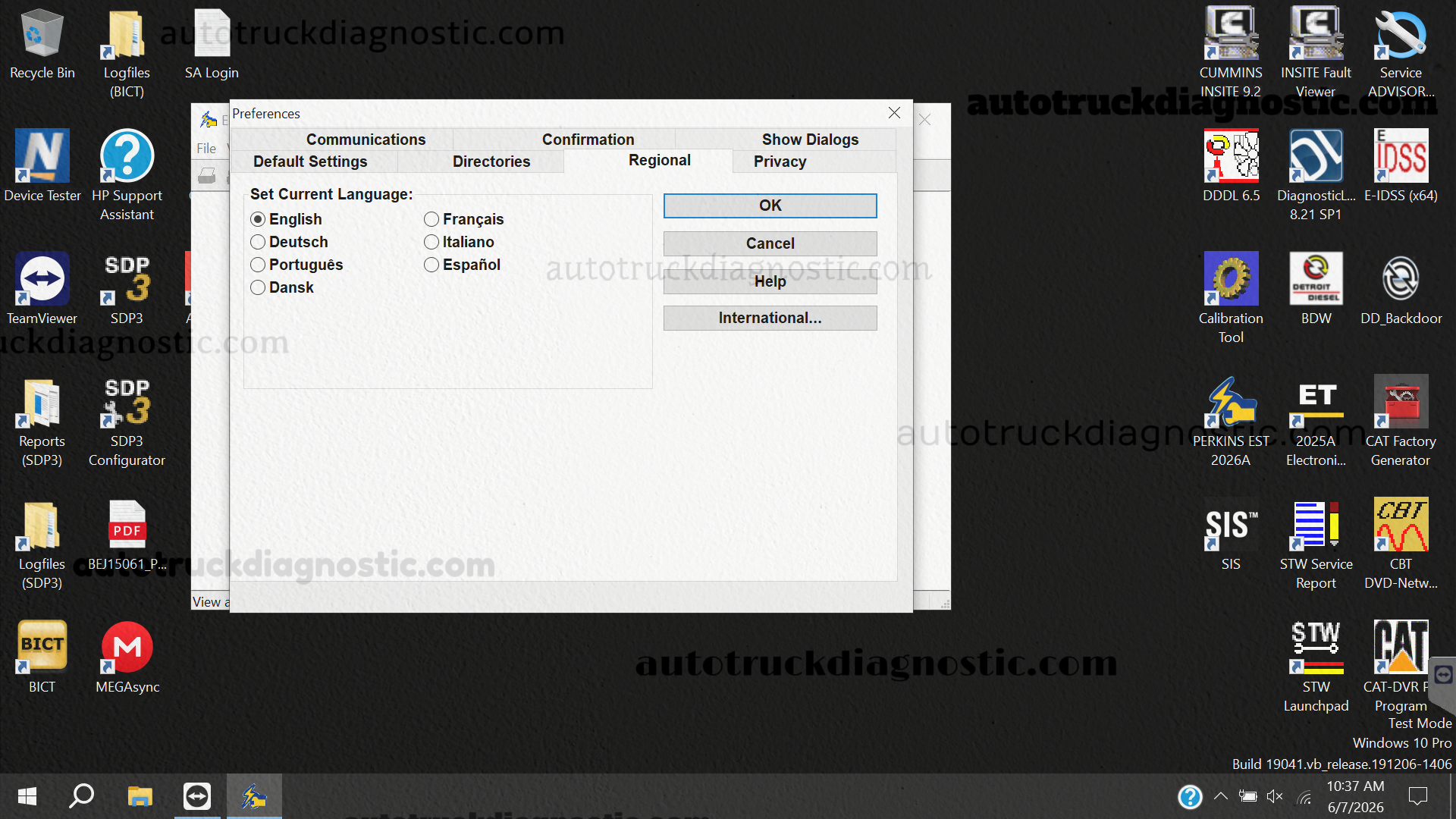
Task: Show hidden system tray icons chevron
Action: [x=1220, y=796]
